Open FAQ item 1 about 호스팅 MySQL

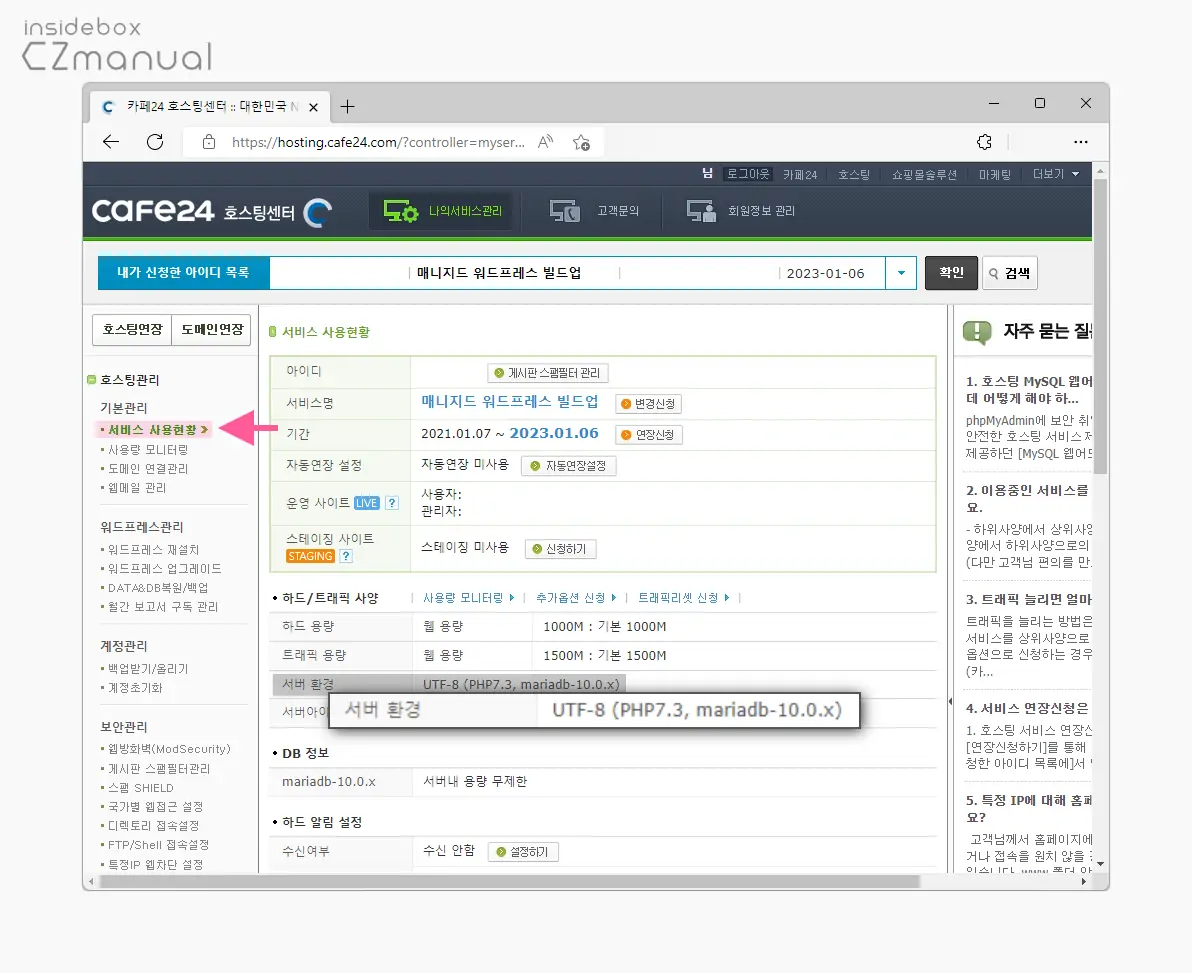point(1029,389)
